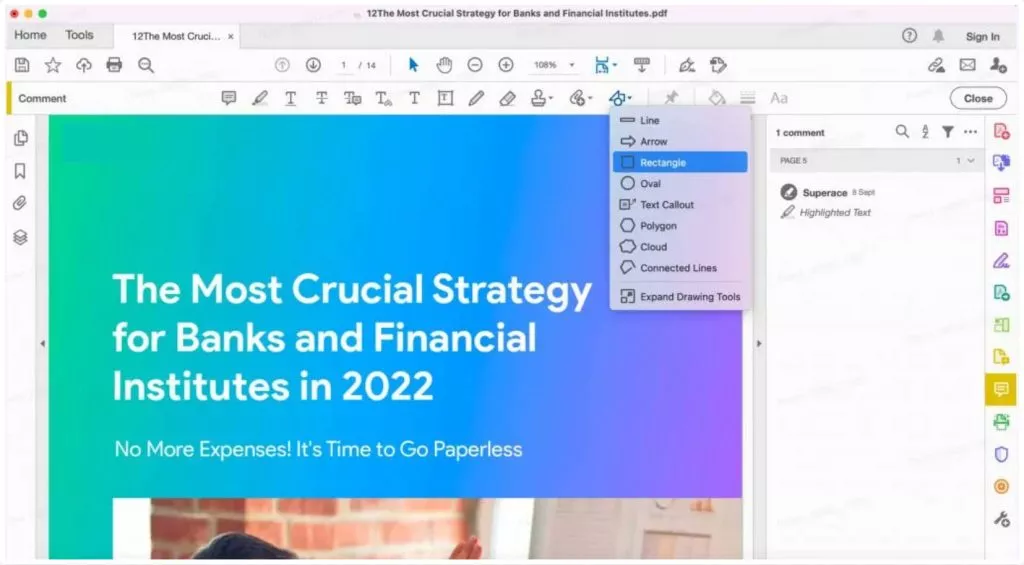Send file by email envelope icon
Viewport: 1024px width, 565px height.
pos(967,65)
